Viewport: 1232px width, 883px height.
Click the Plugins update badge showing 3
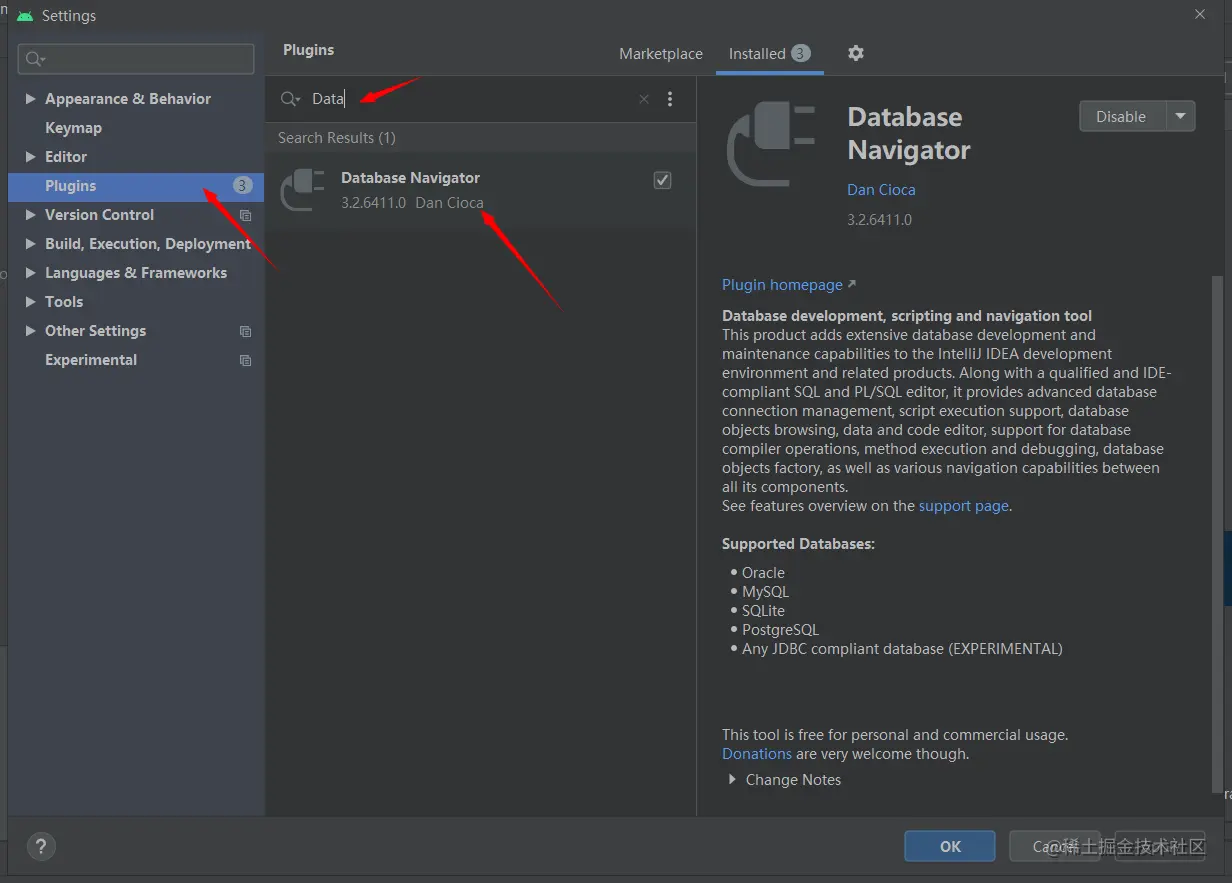(243, 185)
